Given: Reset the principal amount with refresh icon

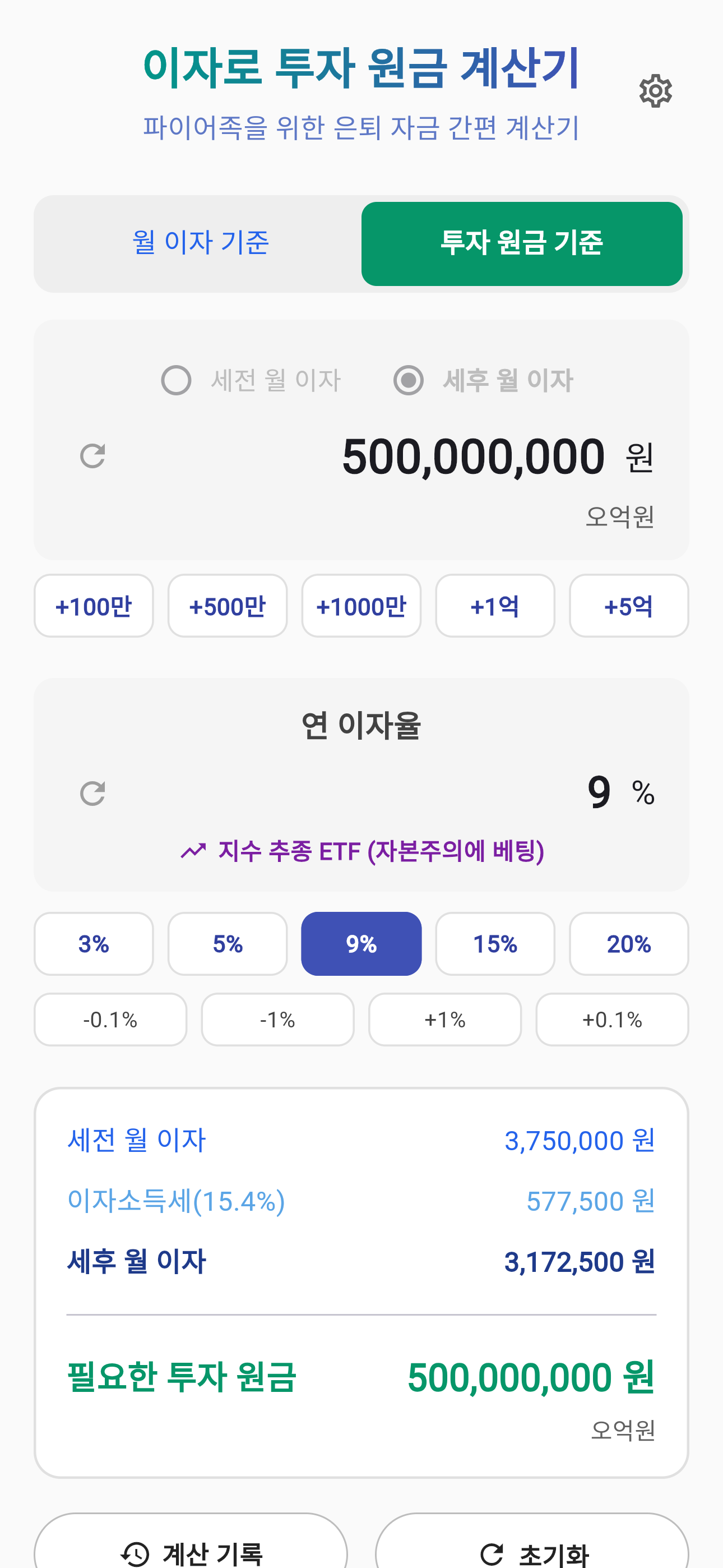Looking at the screenshot, I should pyautogui.click(x=92, y=456).
